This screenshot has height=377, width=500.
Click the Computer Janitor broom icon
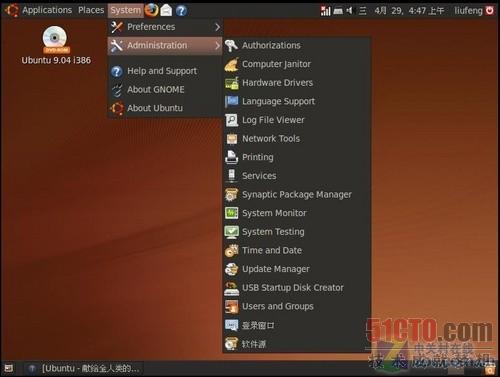[231, 64]
